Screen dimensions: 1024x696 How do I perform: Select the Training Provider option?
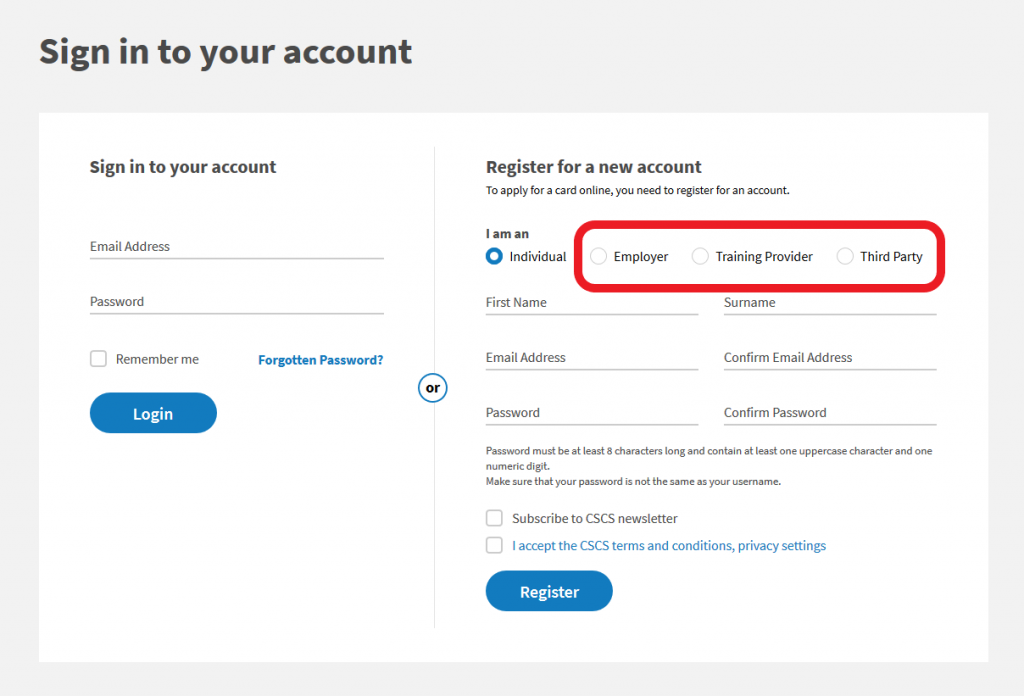click(x=700, y=256)
